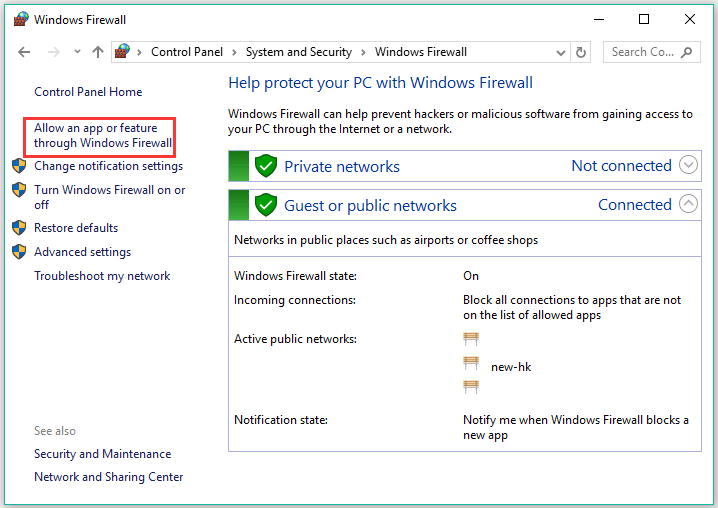Expand the chevron after Control Panel breadcrumb
This screenshot has height=508, width=718.
coord(234,52)
